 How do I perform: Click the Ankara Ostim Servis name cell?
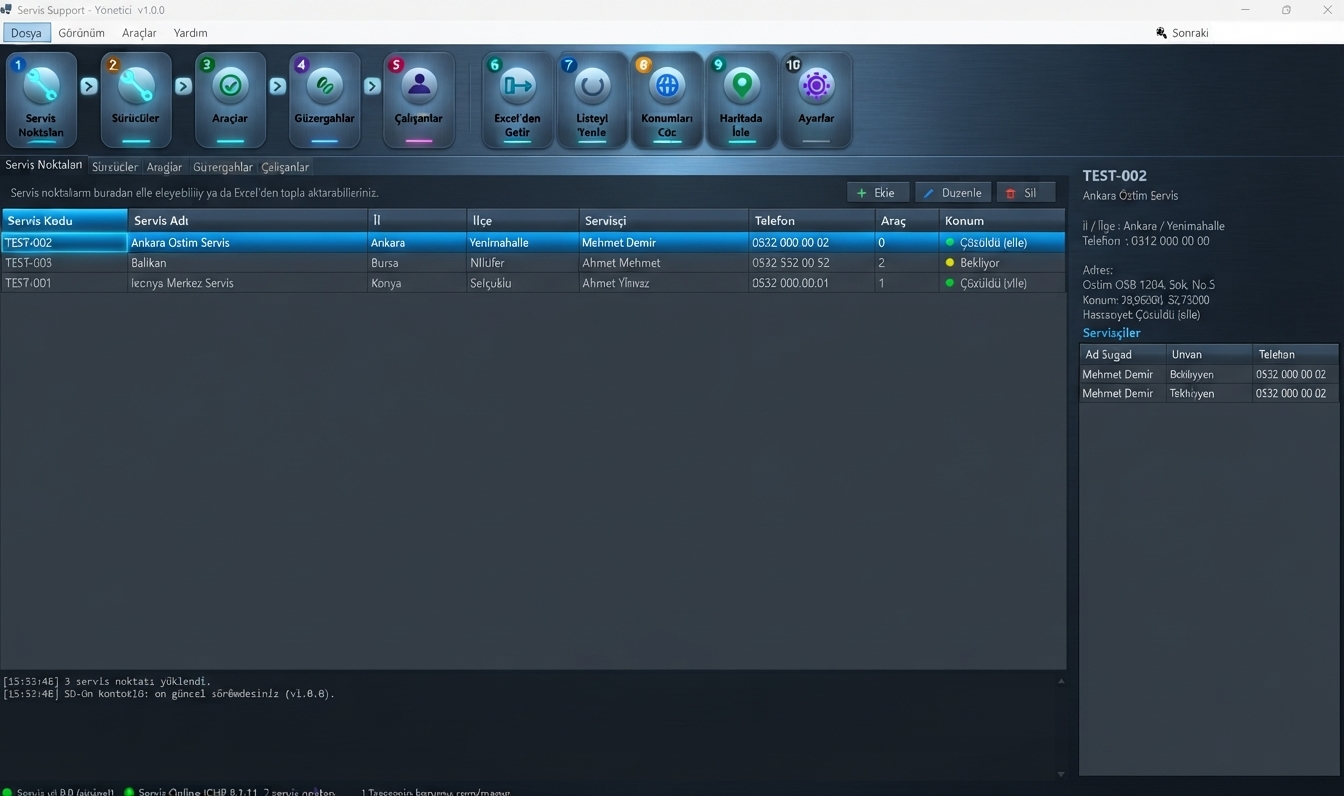point(247,243)
